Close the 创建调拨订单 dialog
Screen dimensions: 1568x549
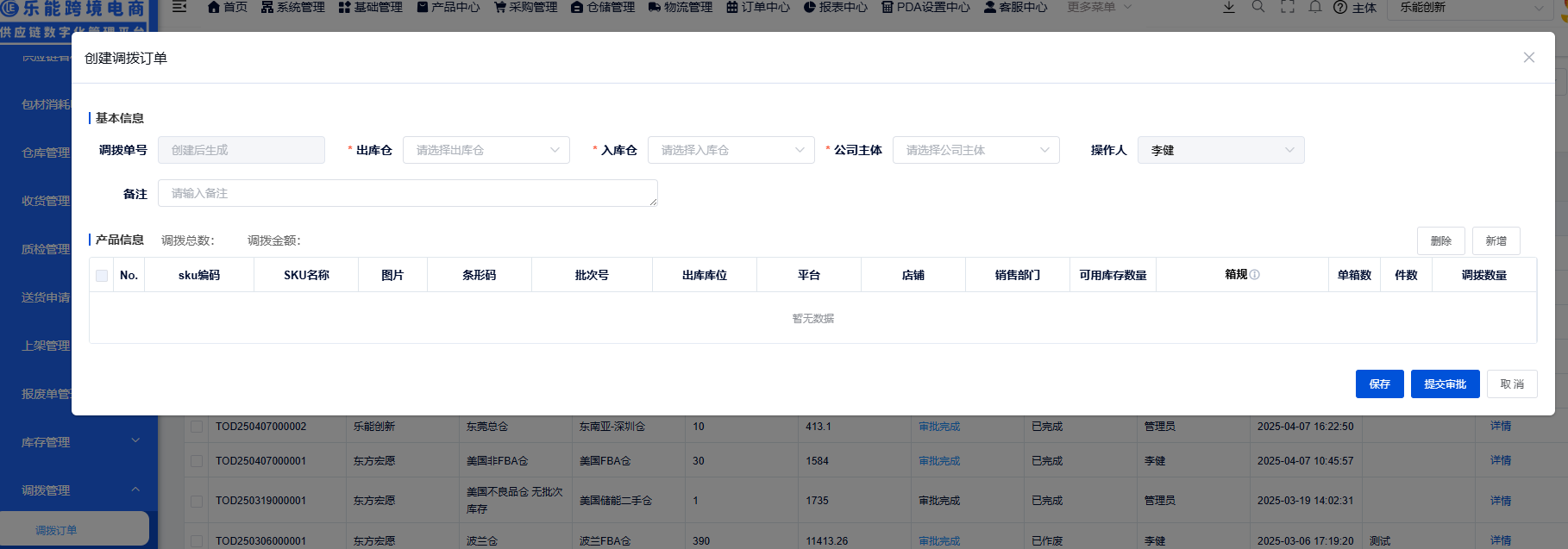[1528, 58]
